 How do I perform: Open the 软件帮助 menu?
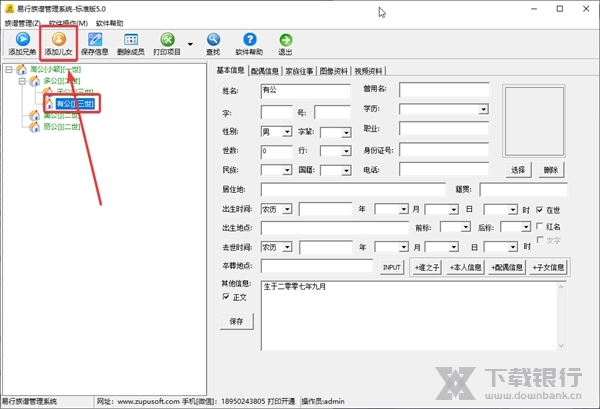[x=109, y=23]
